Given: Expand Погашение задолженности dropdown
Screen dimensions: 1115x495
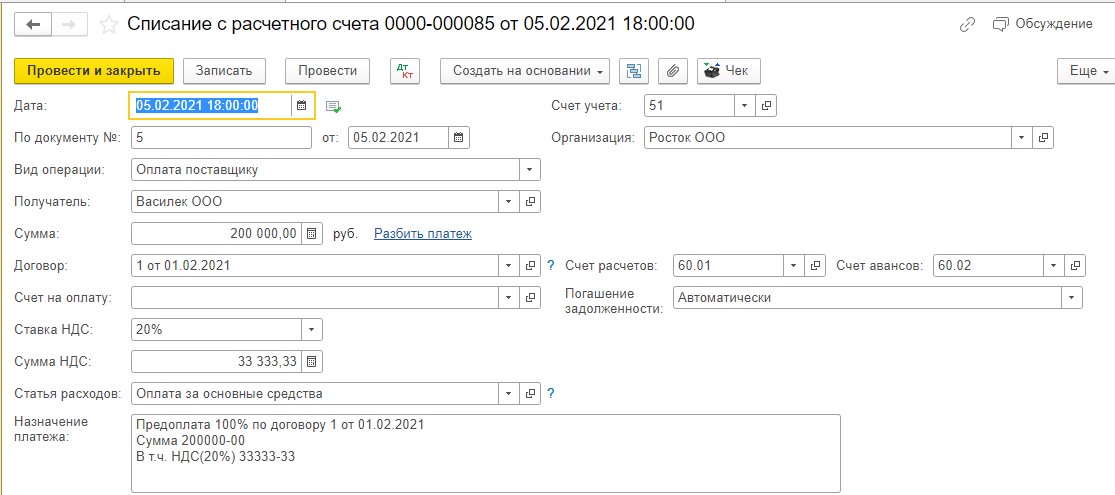Looking at the screenshot, I should pyautogui.click(x=1072, y=297).
